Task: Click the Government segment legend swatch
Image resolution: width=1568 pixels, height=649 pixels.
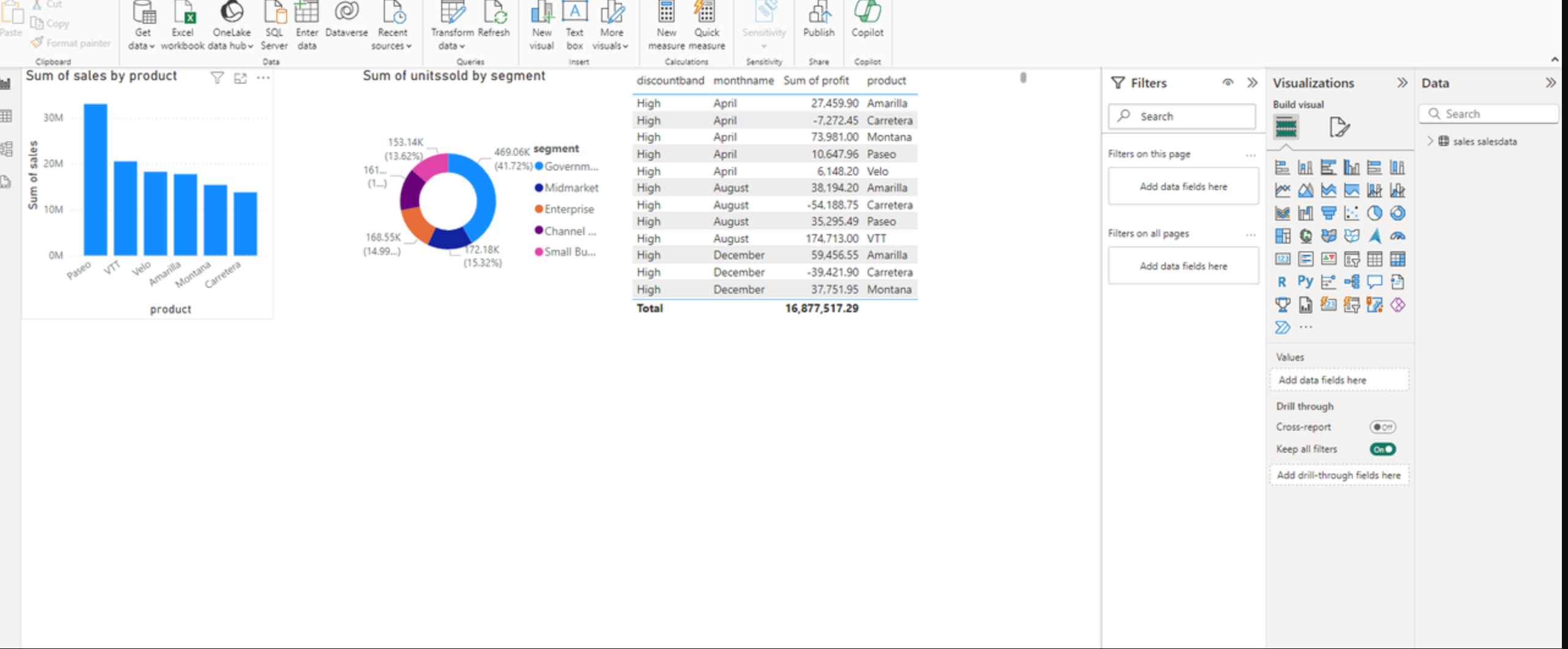Action: (539, 166)
